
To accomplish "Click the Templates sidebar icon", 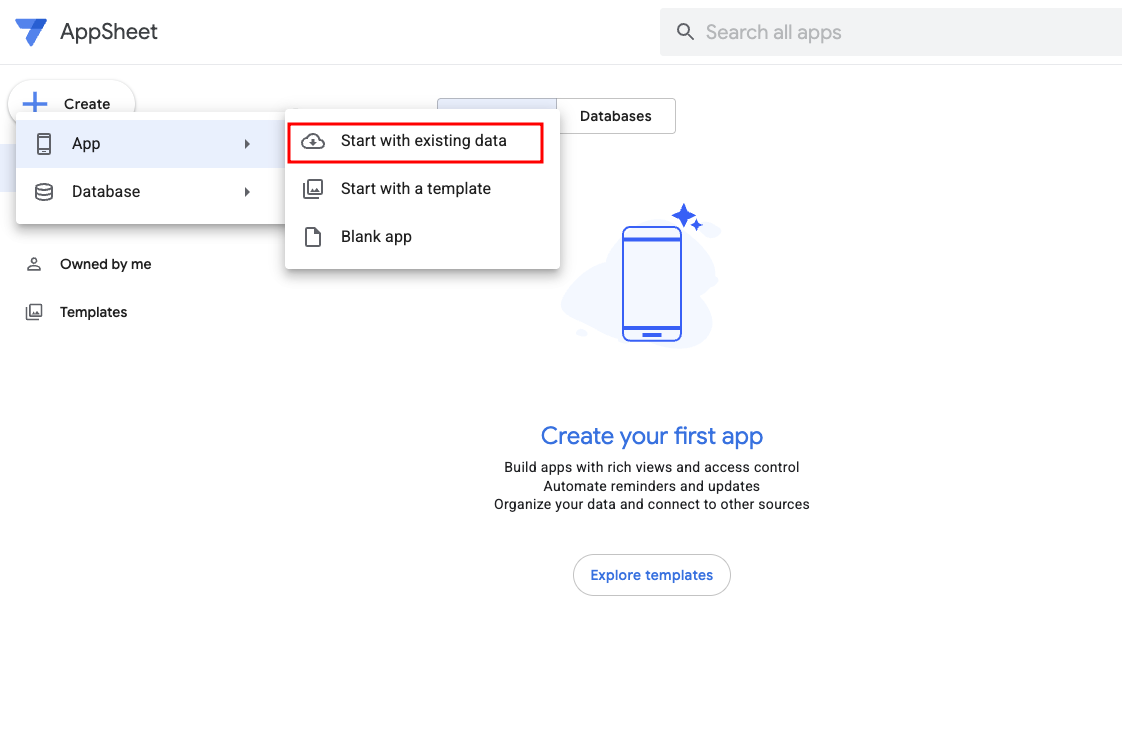I will tap(34, 312).
